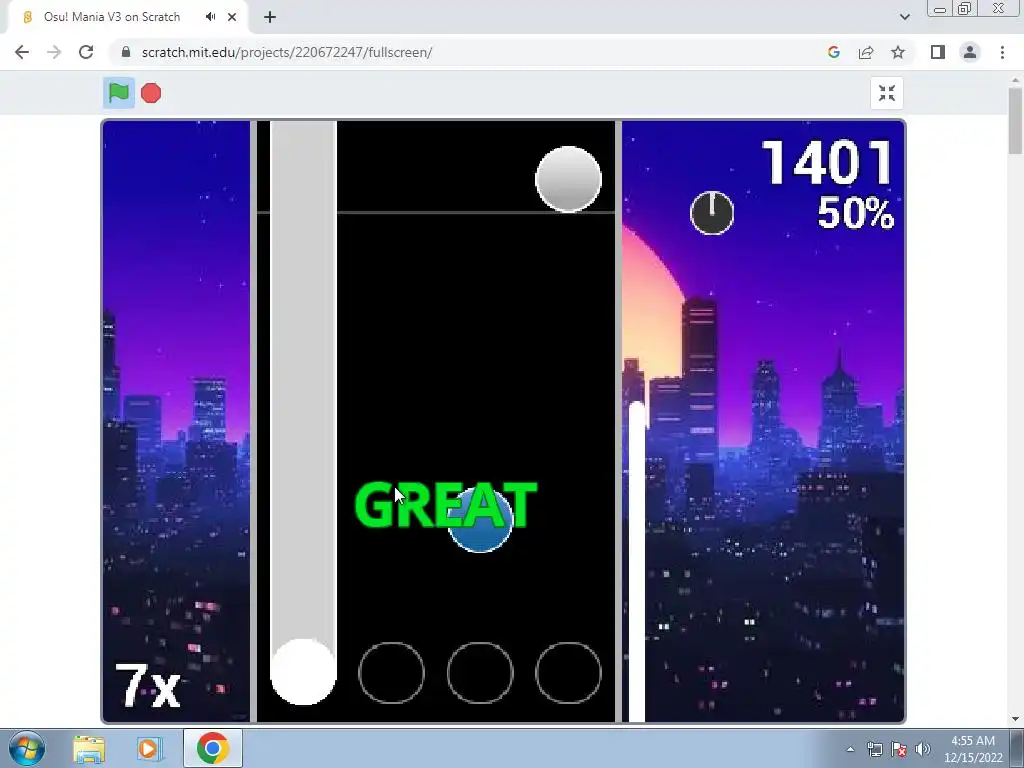This screenshot has height=768, width=1024.
Task: Open the Windows Start menu
Action: 27,748
